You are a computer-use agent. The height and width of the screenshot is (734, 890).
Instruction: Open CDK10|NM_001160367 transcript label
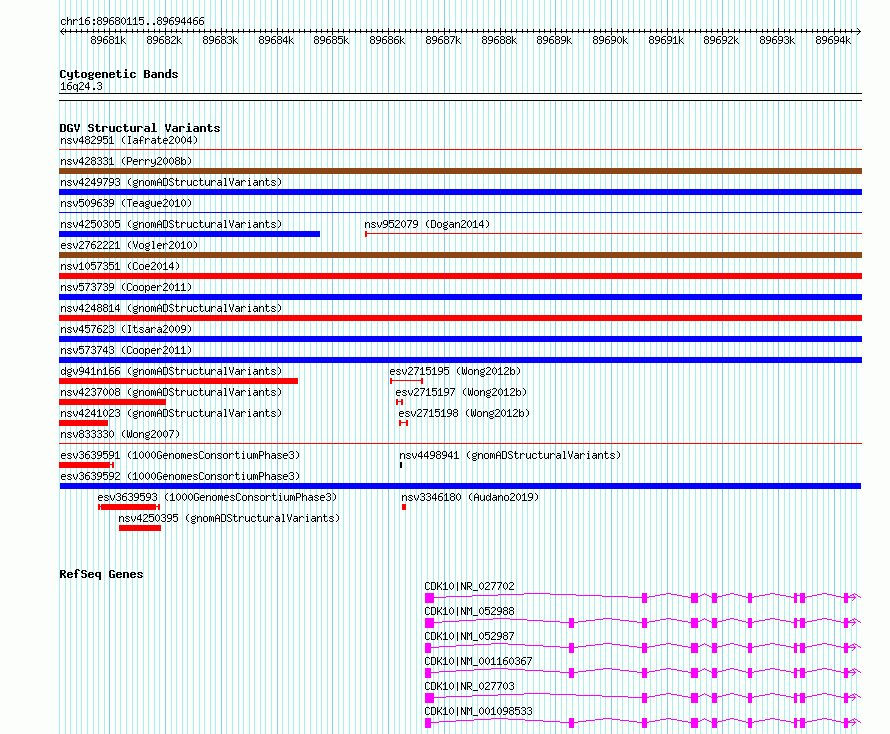coord(478,661)
